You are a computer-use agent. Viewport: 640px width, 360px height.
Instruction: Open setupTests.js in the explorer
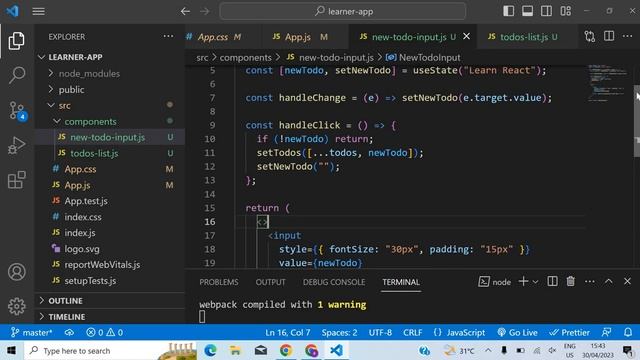pyautogui.click(x=110, y=280)
